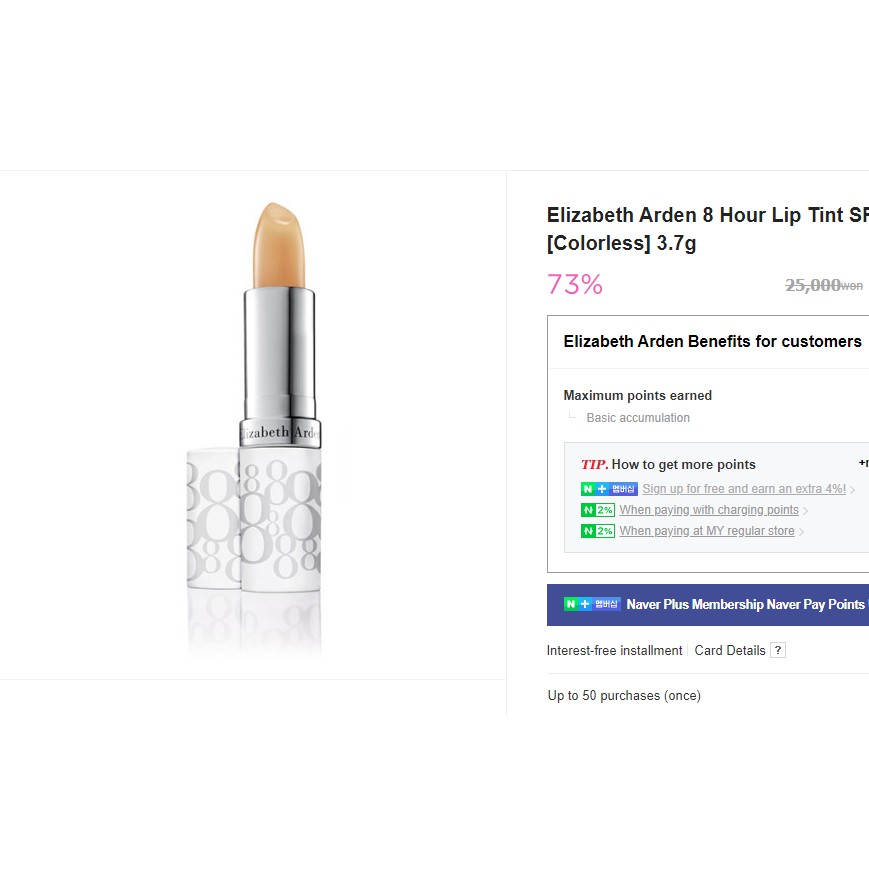Open the Sign up for free extra 4% link
This screenshot has height=869, width=869.
[744, 489]
